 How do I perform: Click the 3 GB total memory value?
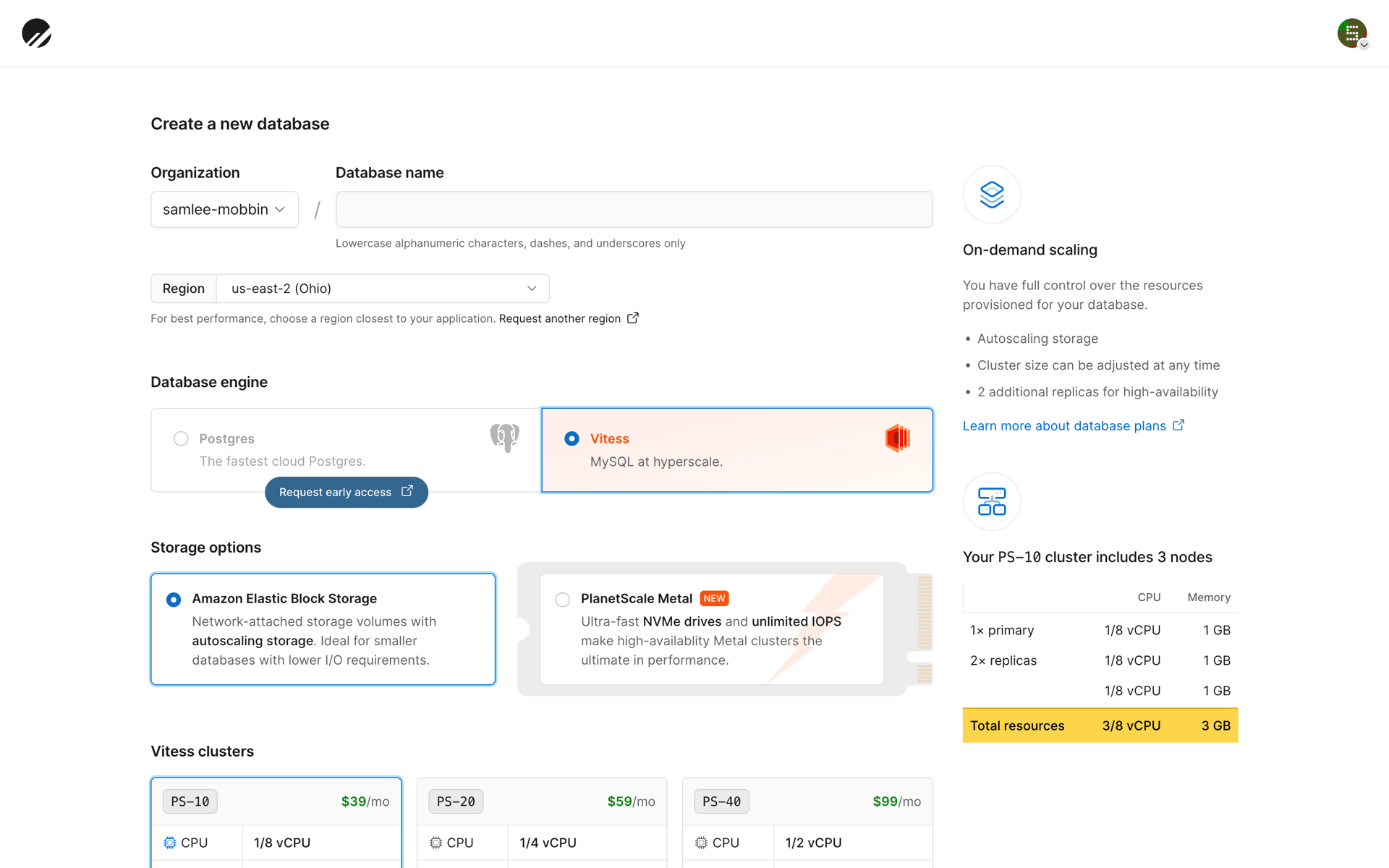(1216, 726)
